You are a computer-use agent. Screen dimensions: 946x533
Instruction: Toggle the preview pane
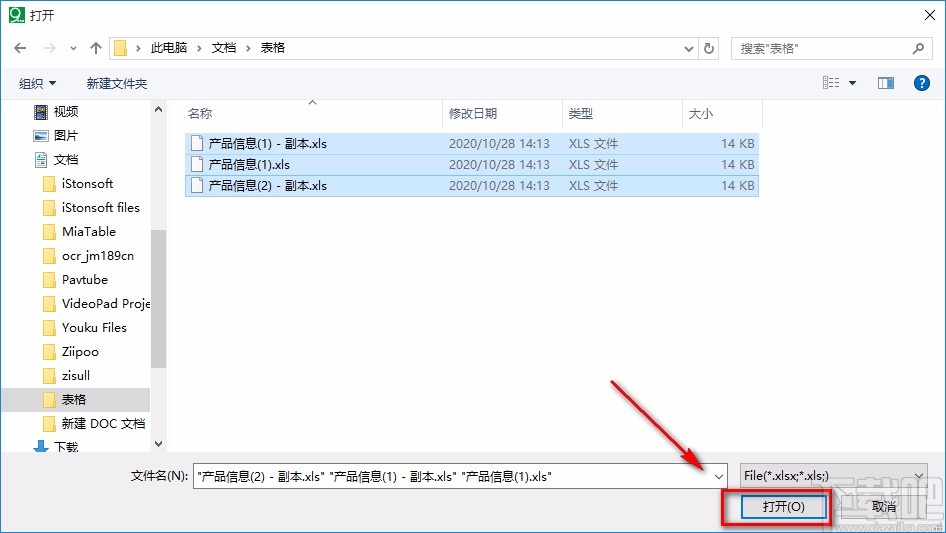[x=886, y=83]
